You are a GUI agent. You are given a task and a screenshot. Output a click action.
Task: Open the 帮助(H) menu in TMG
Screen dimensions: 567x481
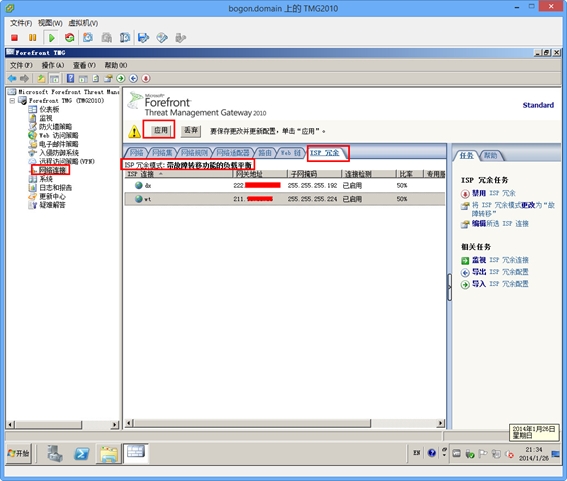116,65
